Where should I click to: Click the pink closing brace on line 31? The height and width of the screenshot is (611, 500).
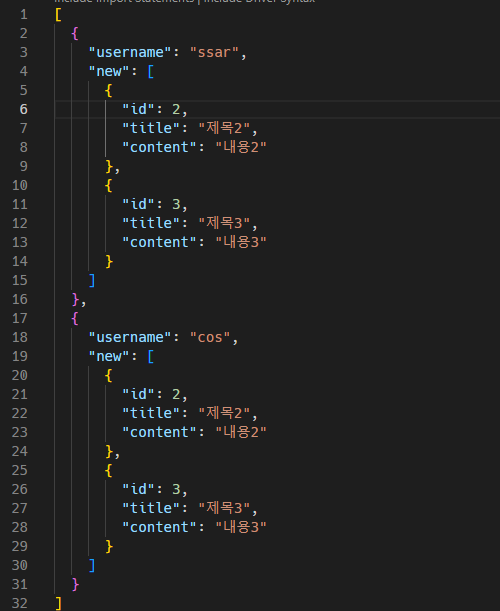[x=76, y=585]
